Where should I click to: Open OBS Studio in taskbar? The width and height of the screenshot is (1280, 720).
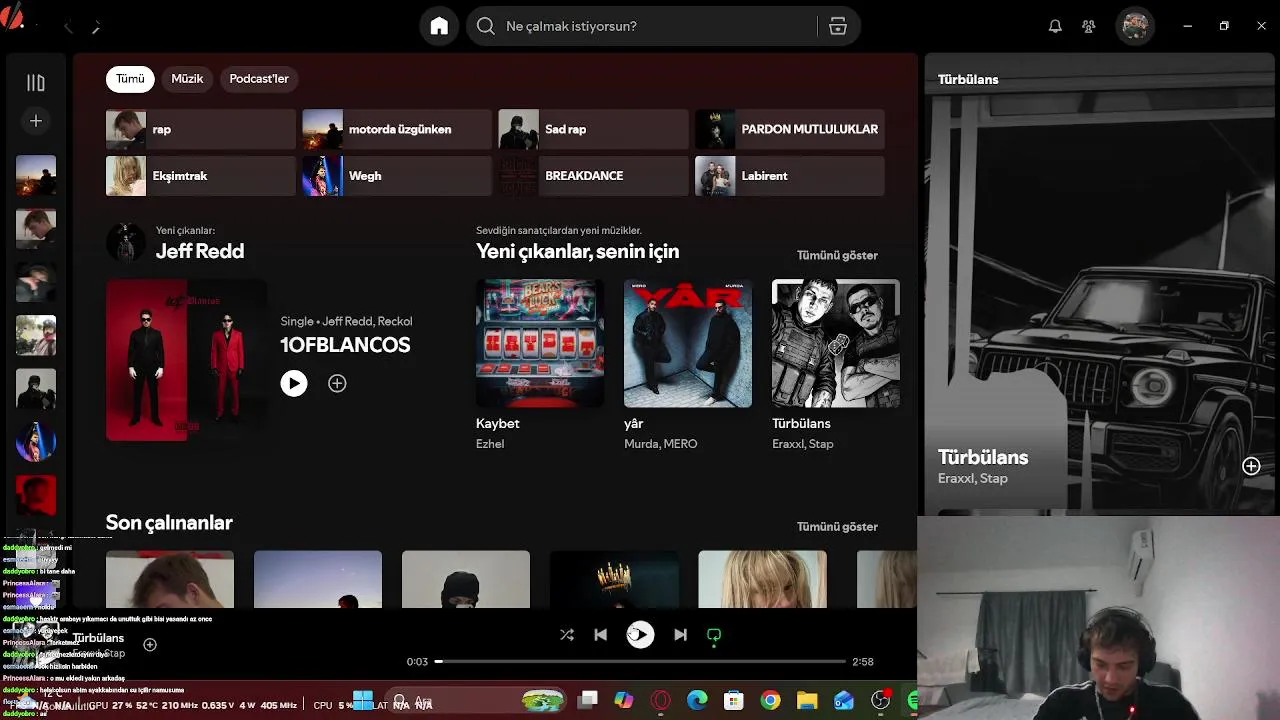click(x=881, y=701)
